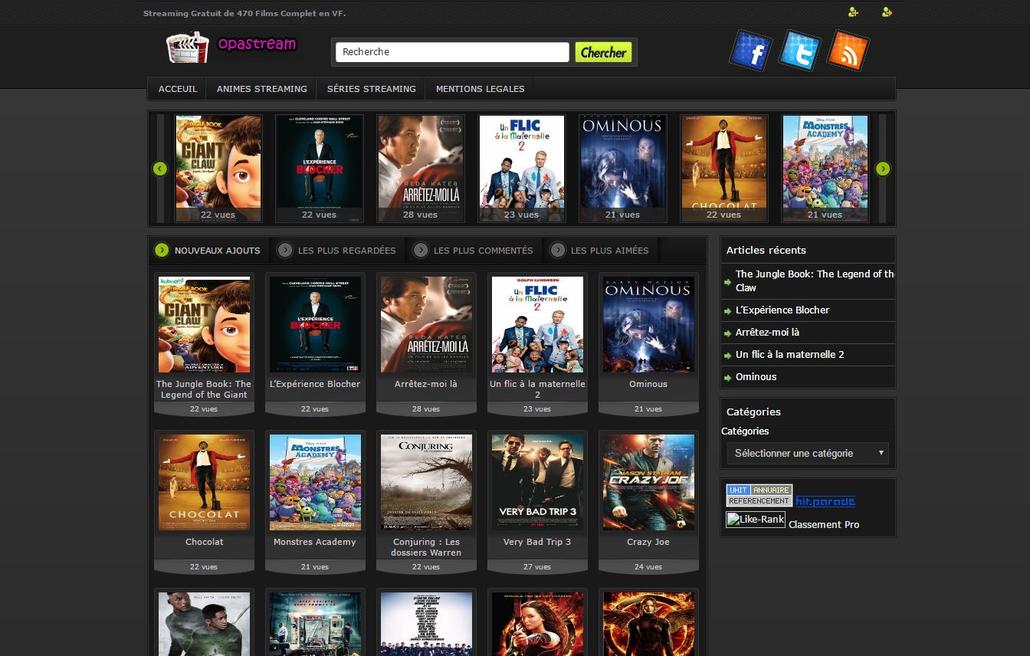This screenshot has height=656, width=1030.
Task: Click the Conjuring : Les dossiers Warren title
Action: click(x=426, y=547)
